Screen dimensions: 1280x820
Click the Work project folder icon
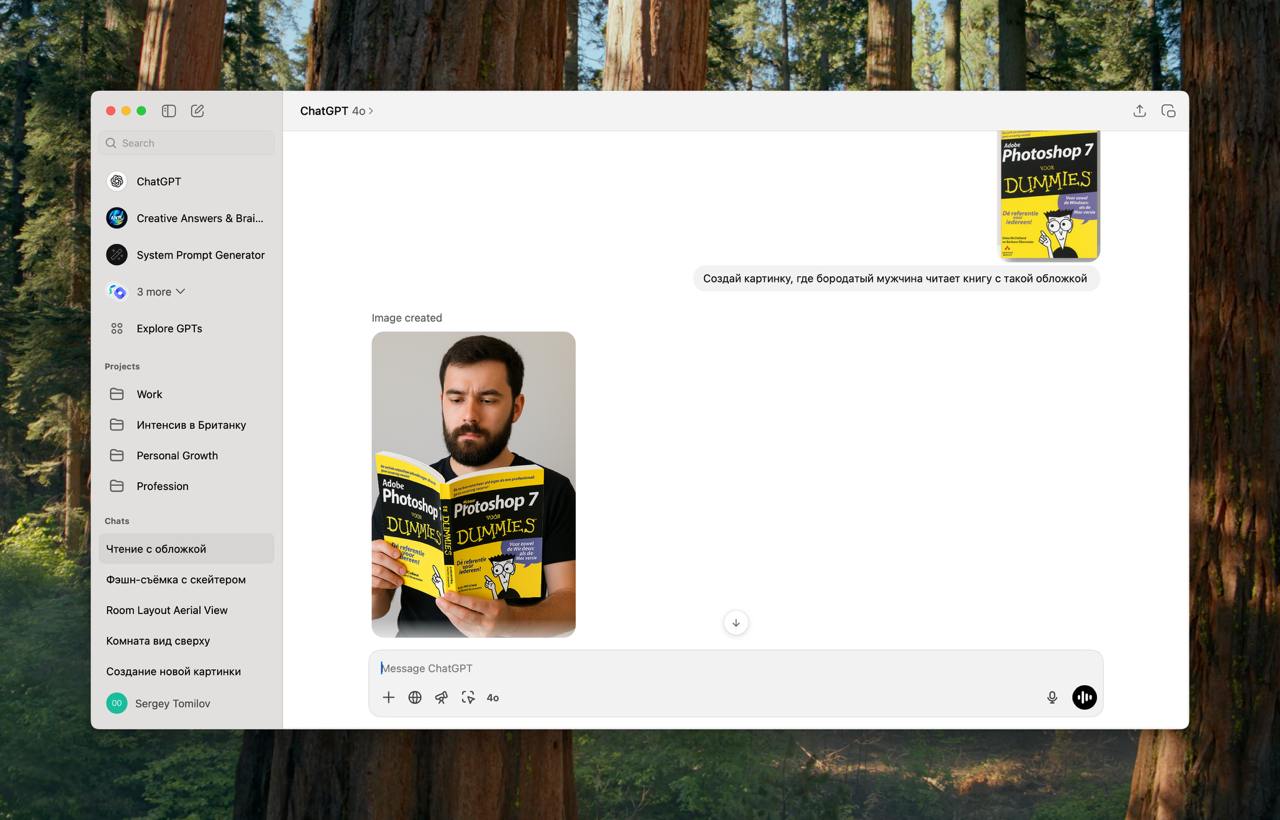click(117, 394)
